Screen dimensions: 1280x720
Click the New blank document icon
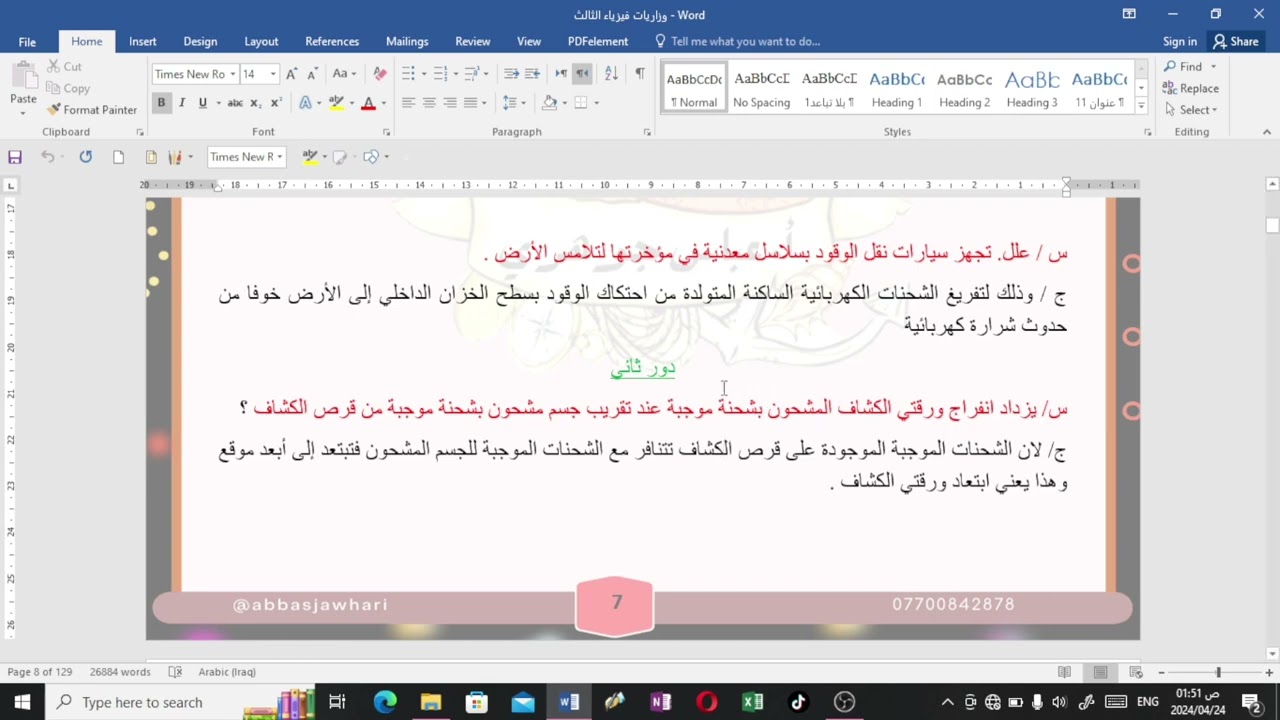point(118,157)
